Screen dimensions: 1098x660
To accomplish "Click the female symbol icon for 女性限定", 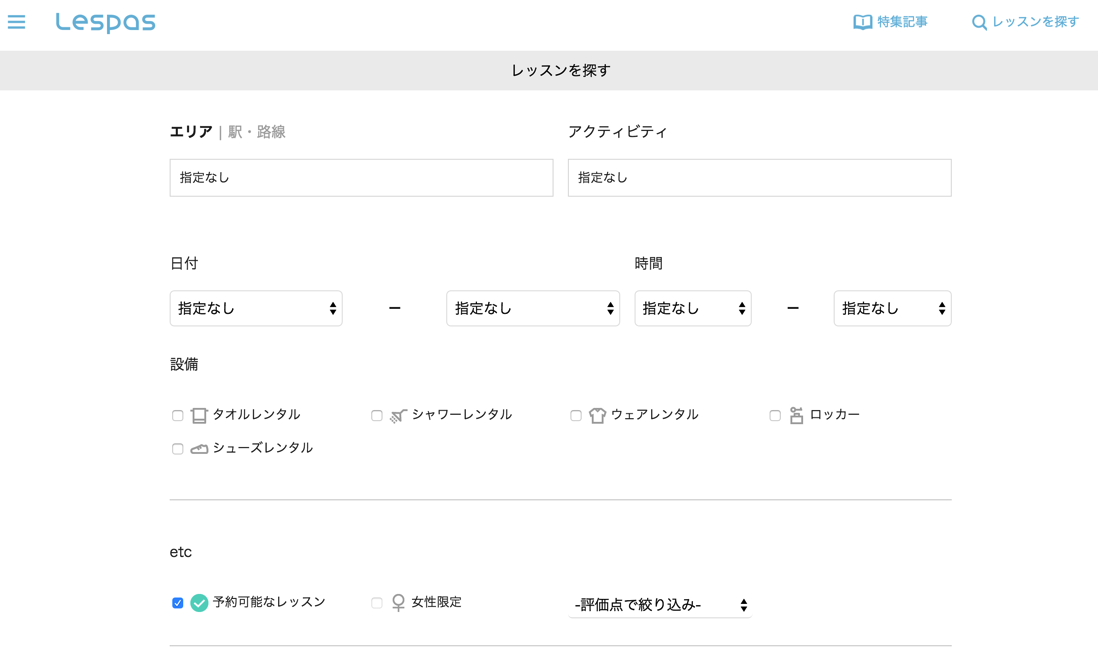I will pos(398,603).
